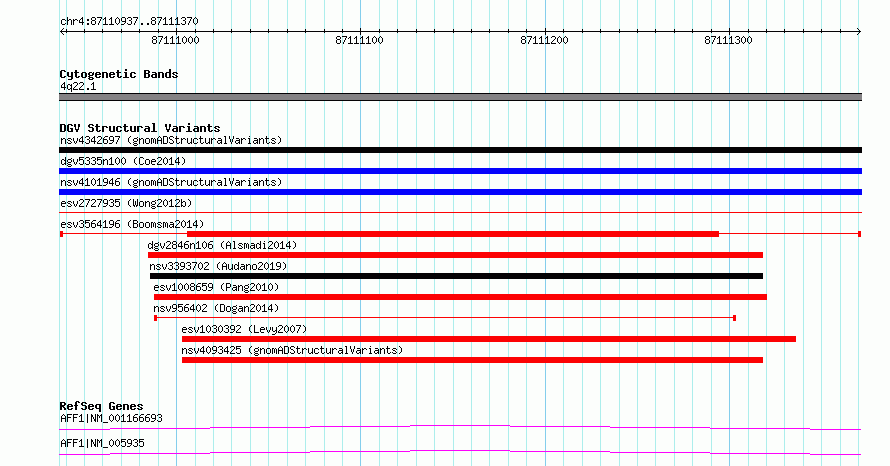Click the thin red esv2727935 Wong2012b line

point(460,213)
